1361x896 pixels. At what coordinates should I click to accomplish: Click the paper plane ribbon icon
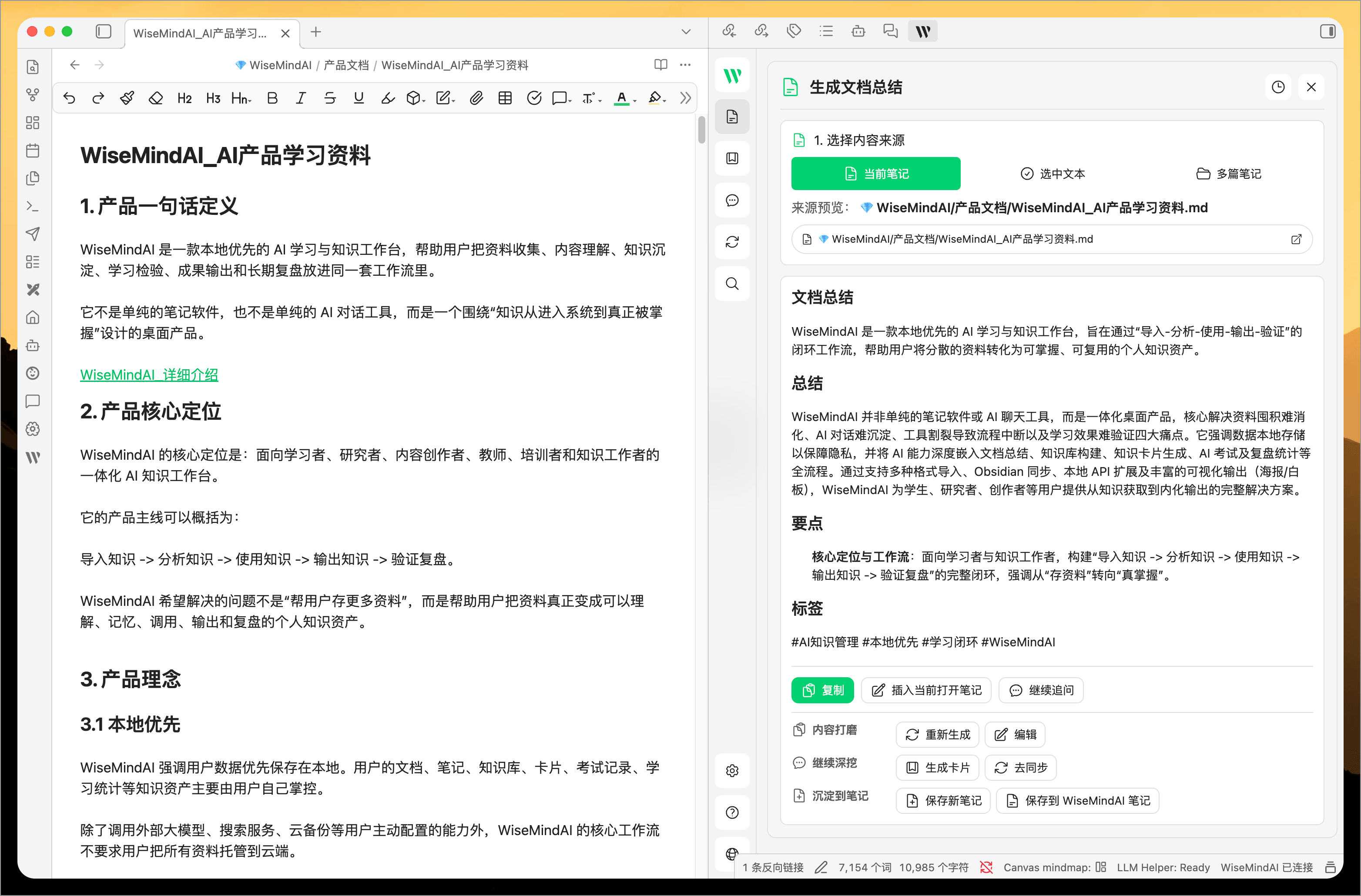(33, 234)
